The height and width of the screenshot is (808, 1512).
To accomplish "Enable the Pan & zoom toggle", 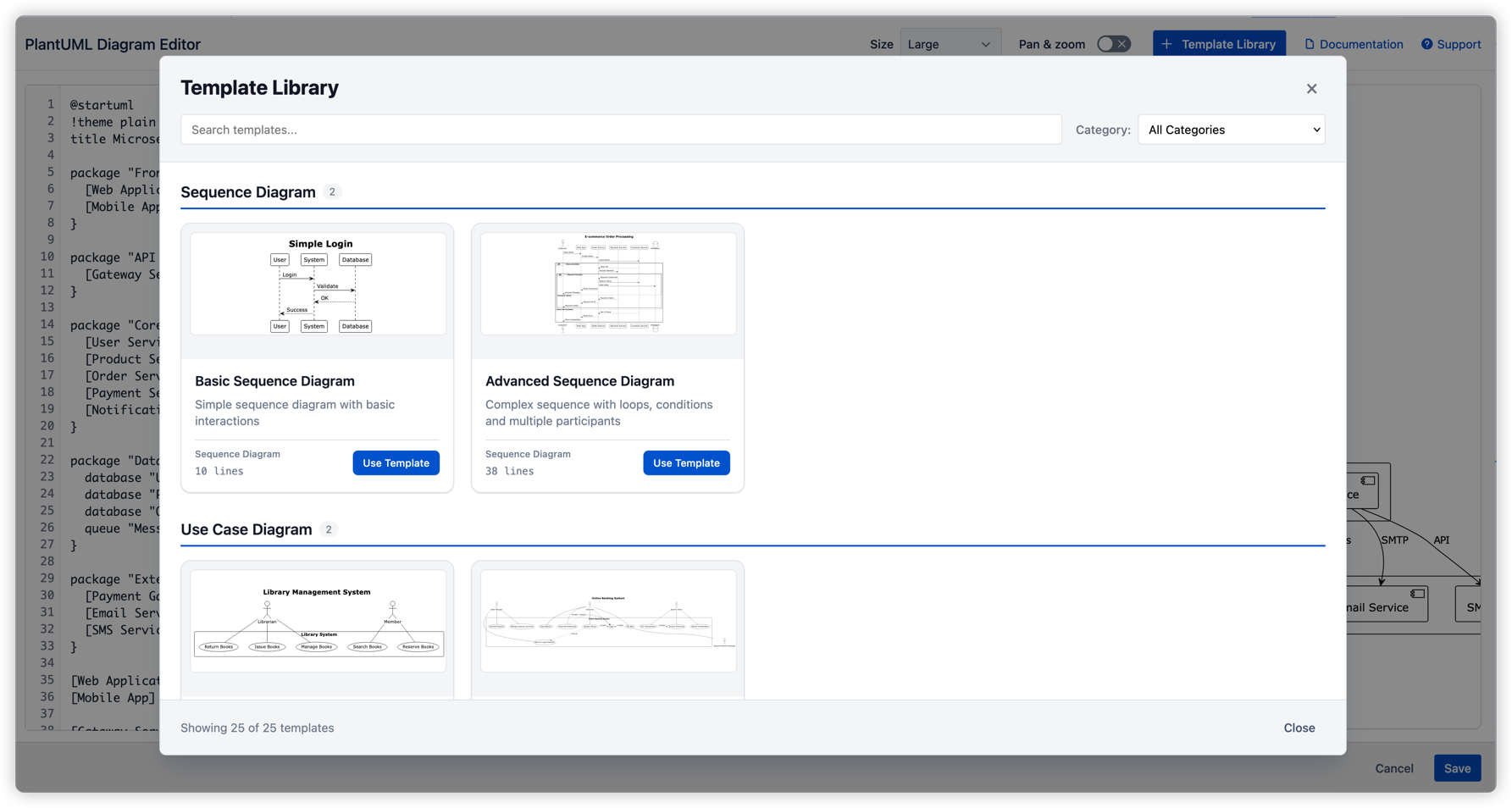I will click(1113, 43).
